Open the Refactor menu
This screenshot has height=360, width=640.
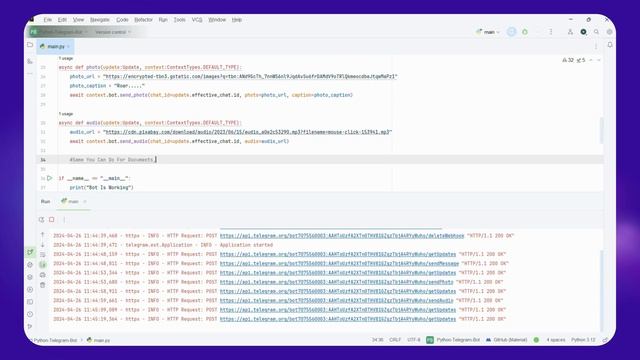(143, 20)
